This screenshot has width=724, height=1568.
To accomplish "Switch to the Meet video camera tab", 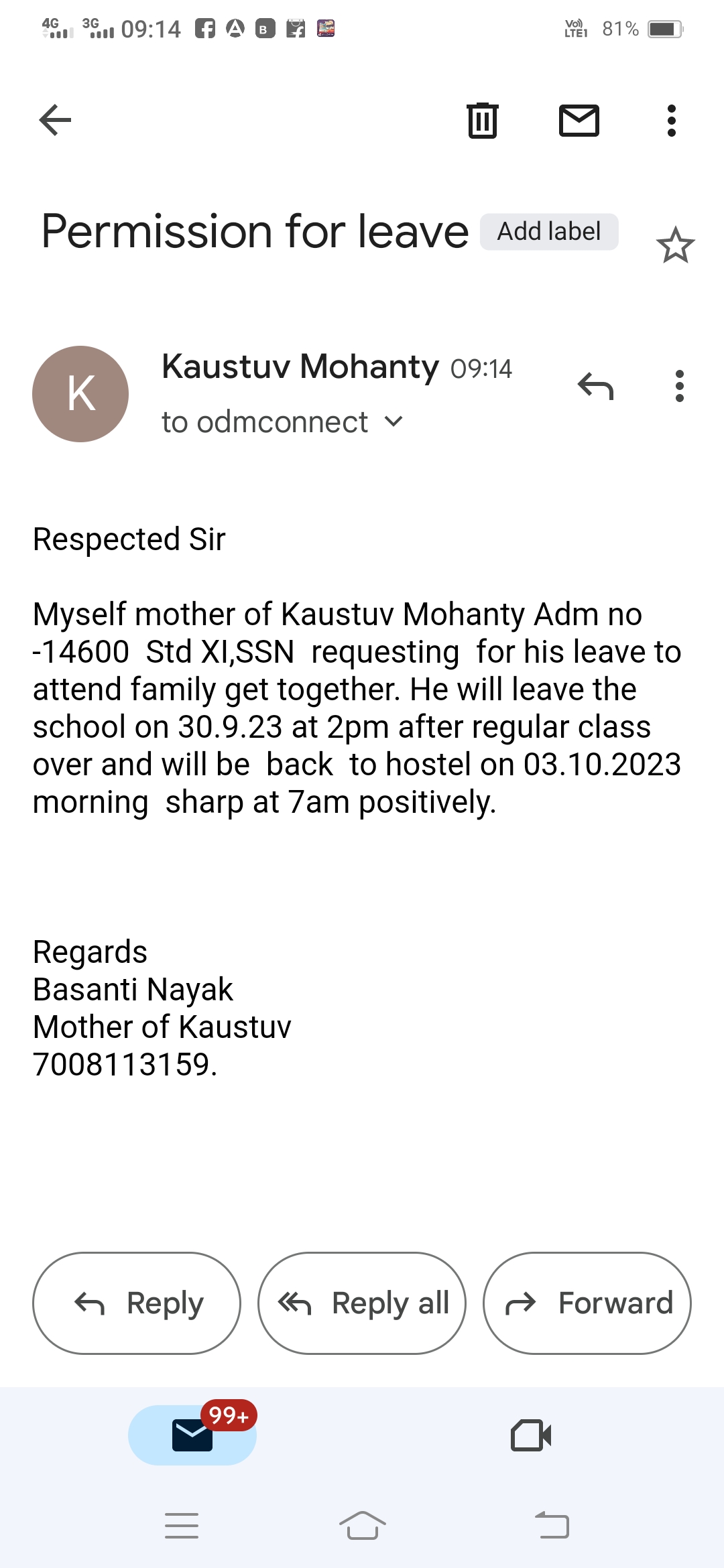I will pyautogui.click(x=531, y=1435).
